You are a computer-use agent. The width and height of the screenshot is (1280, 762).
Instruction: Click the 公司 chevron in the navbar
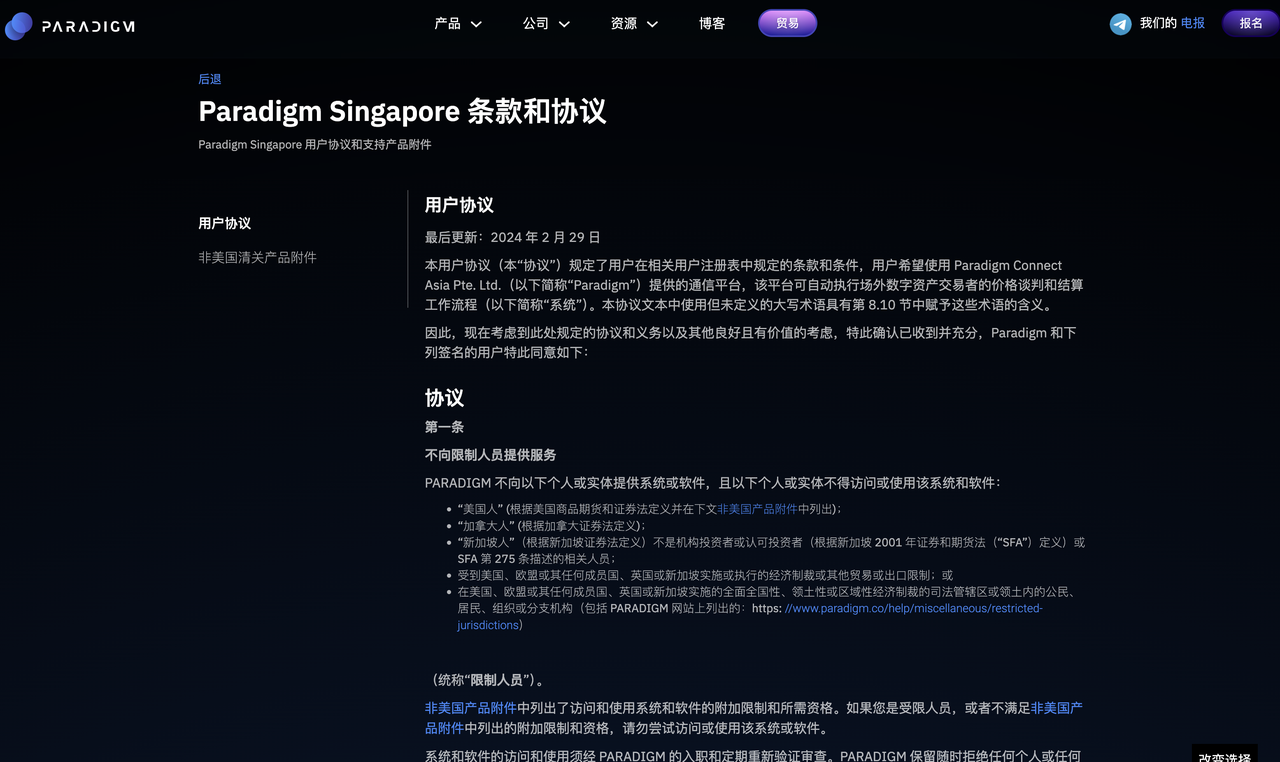pos(563,23)
